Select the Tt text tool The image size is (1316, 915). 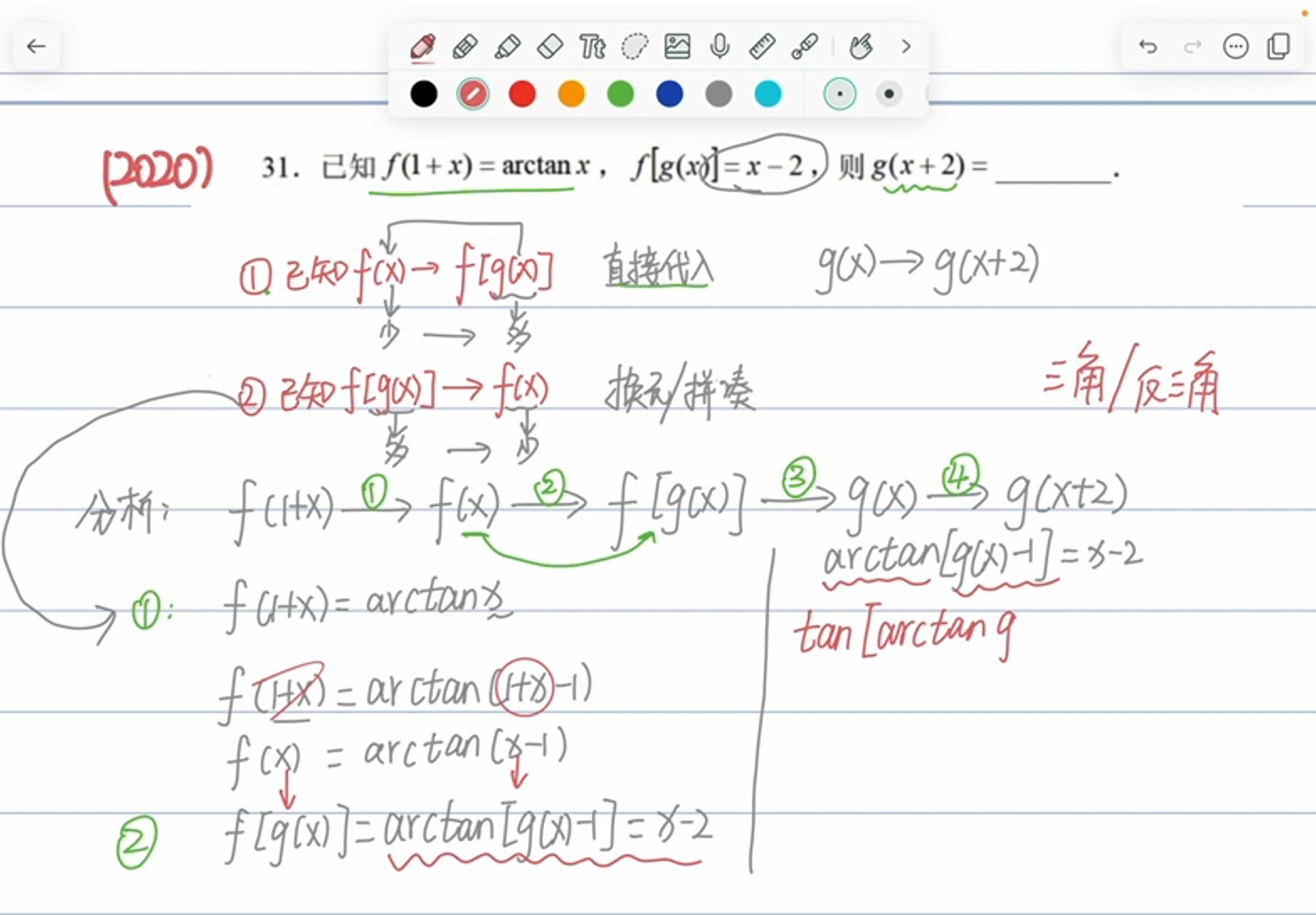[592, 46]
